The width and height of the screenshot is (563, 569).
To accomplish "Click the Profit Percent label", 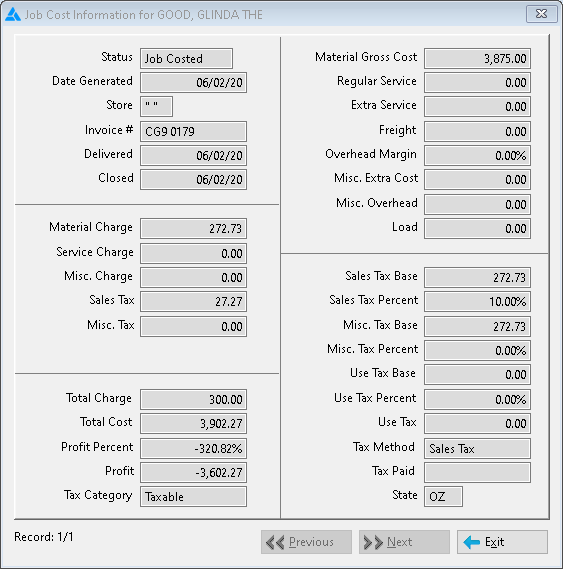I will pos(97,447).
